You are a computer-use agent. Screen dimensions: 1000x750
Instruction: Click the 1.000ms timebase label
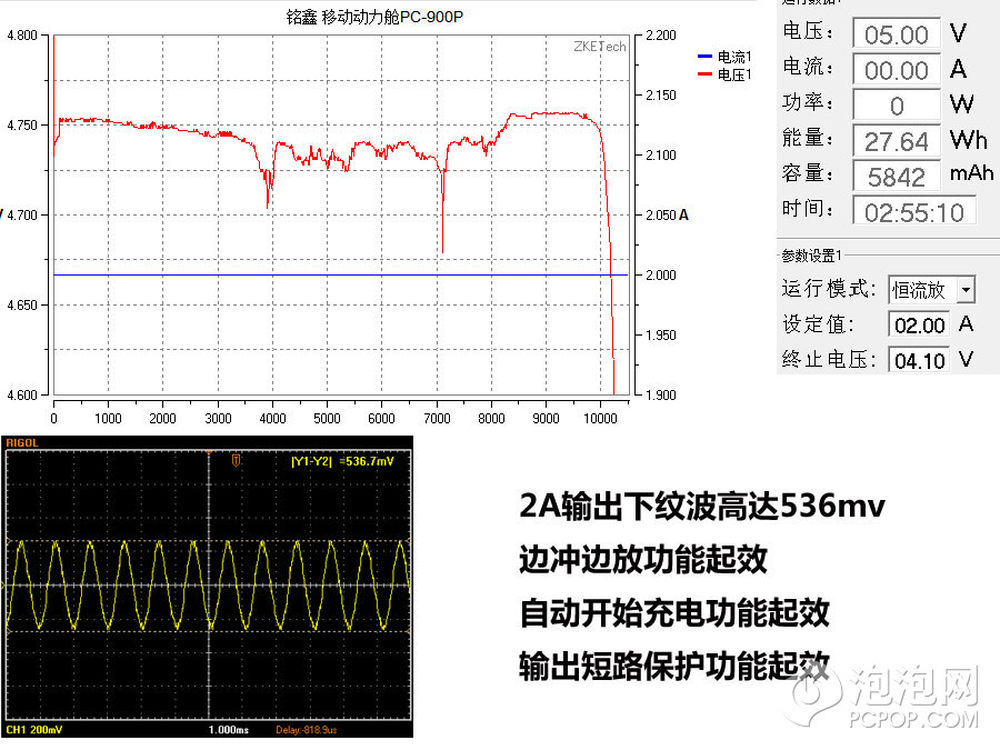pyautogui.click(x=228, y=730)
